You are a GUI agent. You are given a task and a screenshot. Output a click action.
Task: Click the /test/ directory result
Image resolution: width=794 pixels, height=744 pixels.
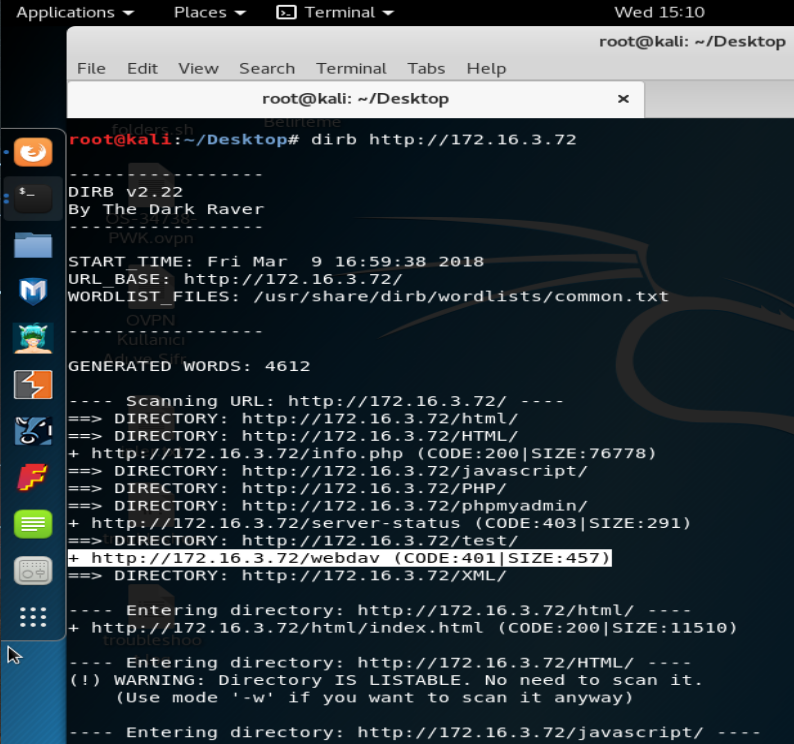(293, 541)
